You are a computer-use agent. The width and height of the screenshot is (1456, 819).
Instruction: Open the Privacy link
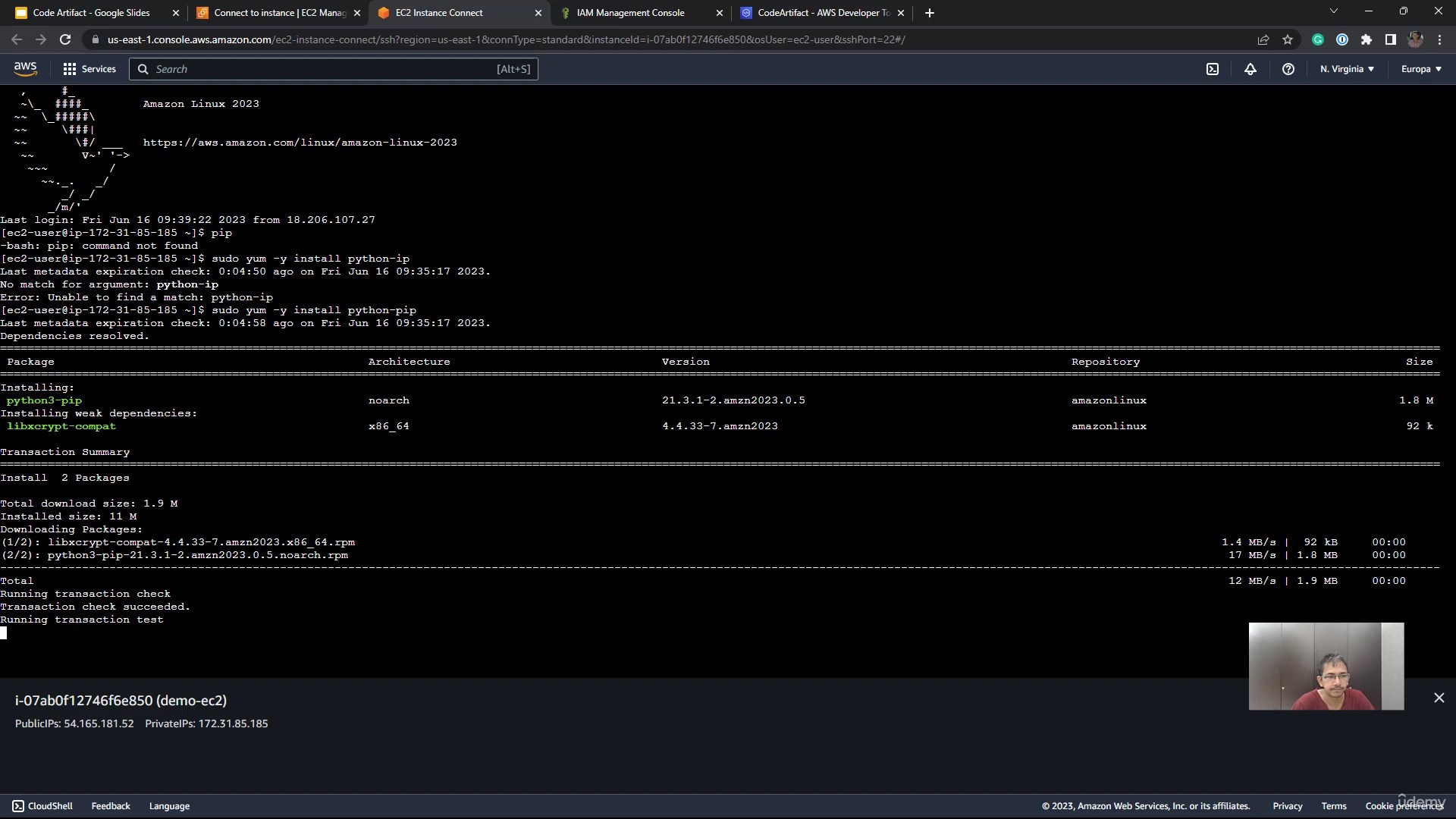pyautogui.click(x=1288, y=806)
